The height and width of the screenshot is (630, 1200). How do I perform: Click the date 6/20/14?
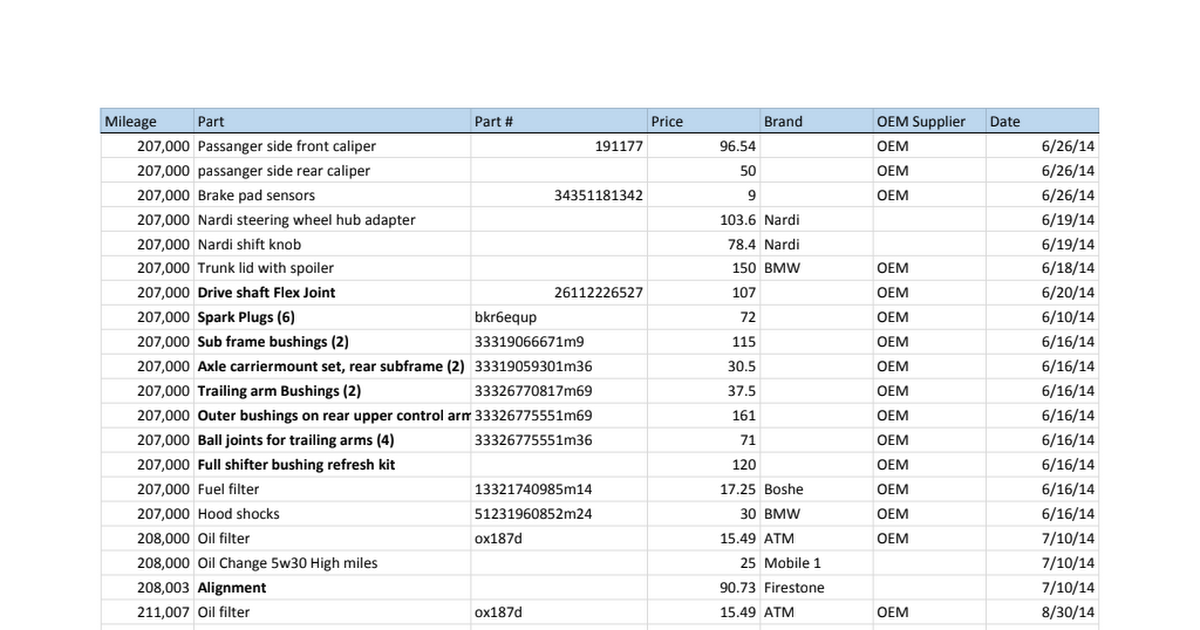(x=1042, y=293)
